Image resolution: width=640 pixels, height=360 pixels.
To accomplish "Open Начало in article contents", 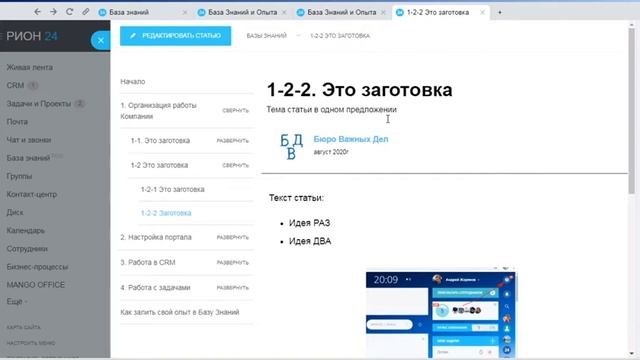I will (x=133, y=82).
